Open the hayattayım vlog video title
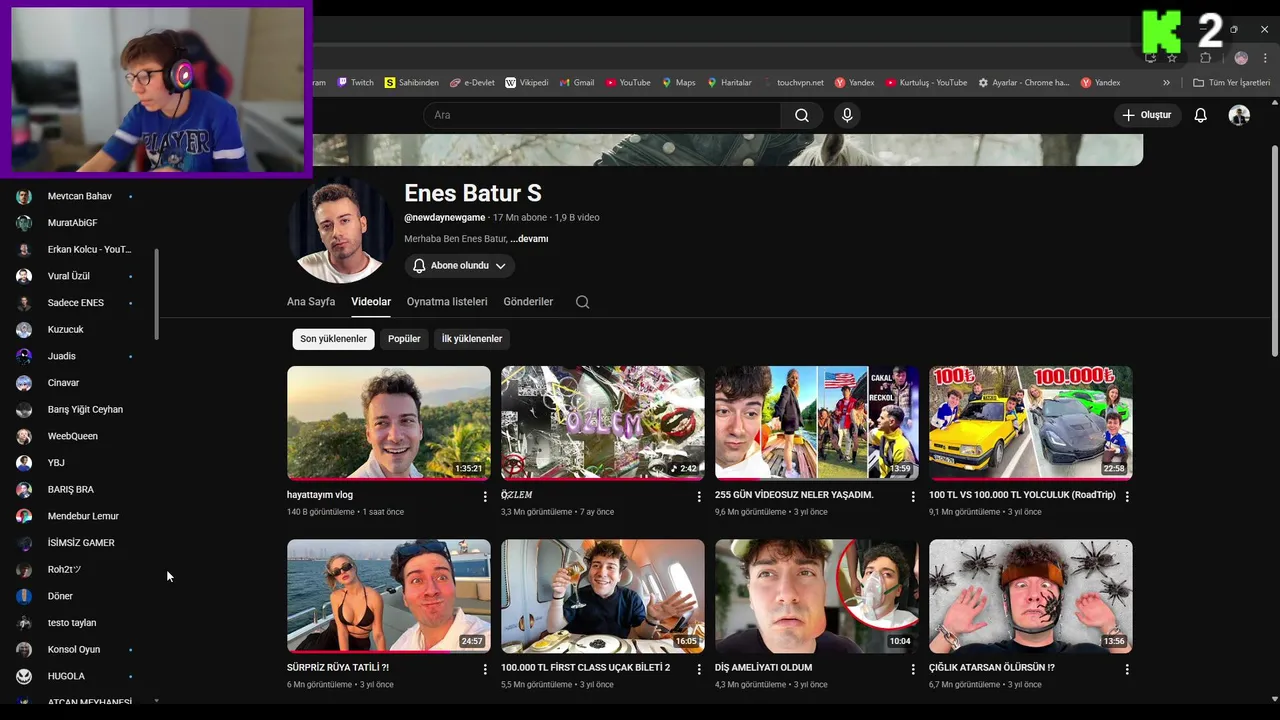 tap(320, 495)
